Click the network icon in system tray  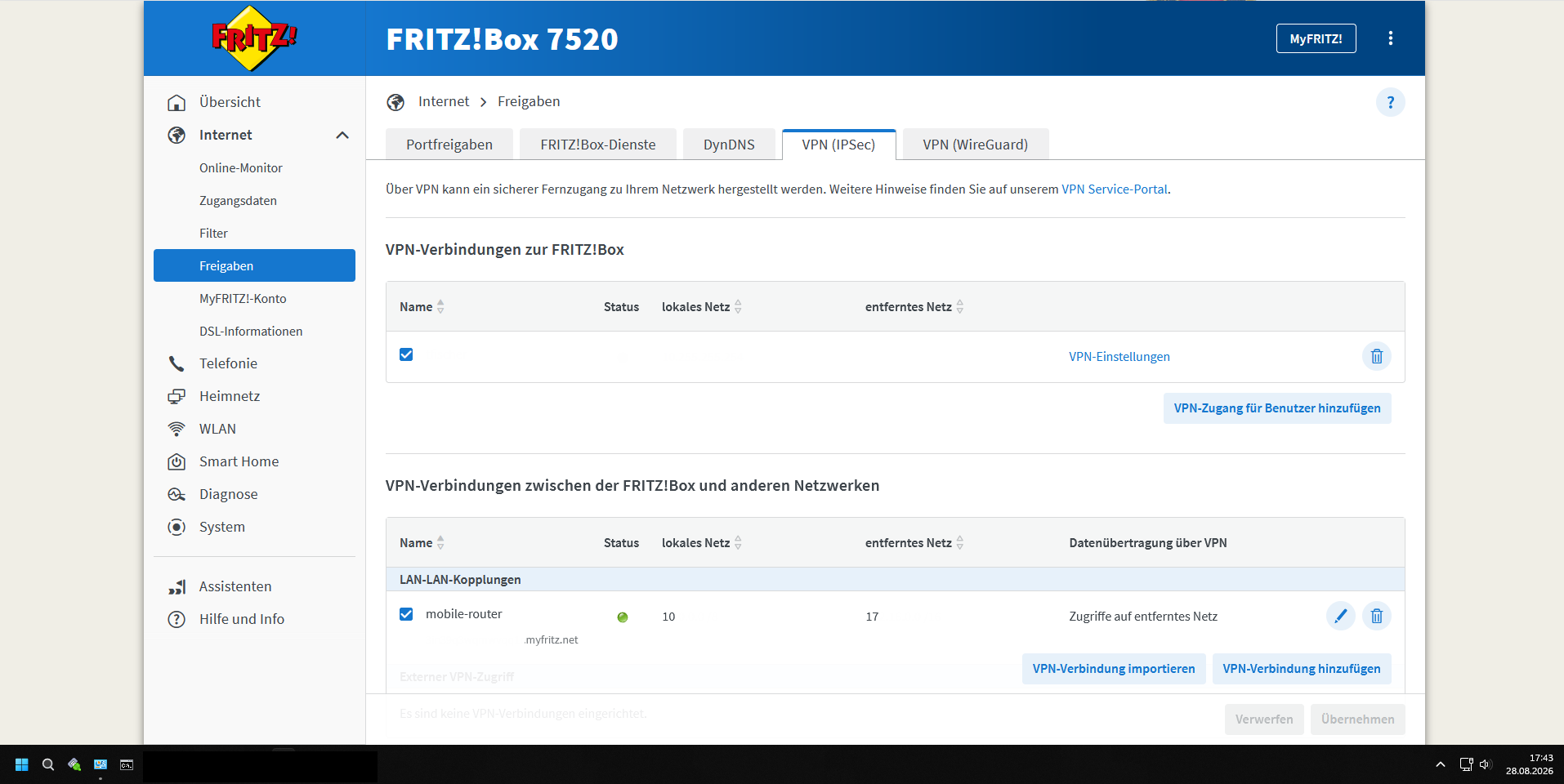tap(1466, 764)
